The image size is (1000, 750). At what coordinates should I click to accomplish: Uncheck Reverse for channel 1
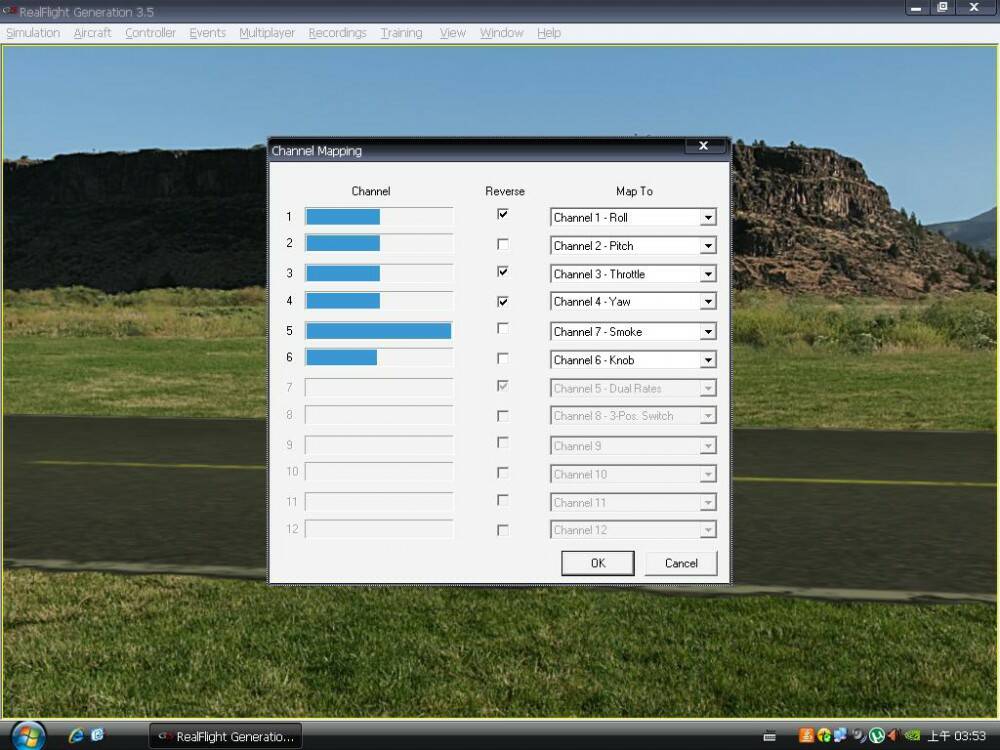coord(503,214)
